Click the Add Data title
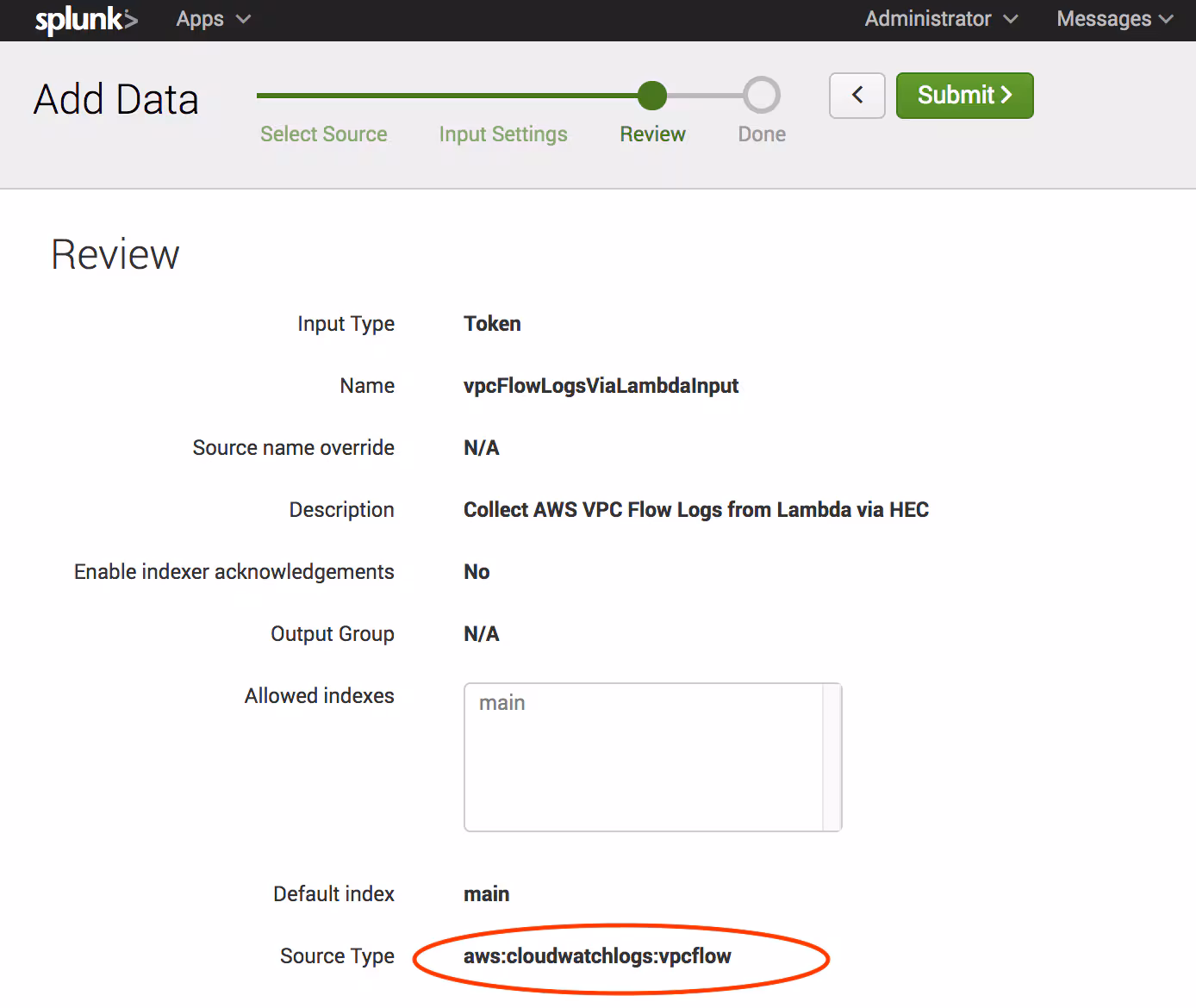Screen dimensions: 1196x1008 [x=115, y=99]
